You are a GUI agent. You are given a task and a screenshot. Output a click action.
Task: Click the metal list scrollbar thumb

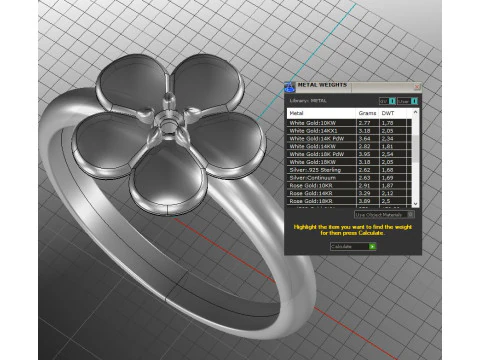click(x=415, y=148)
